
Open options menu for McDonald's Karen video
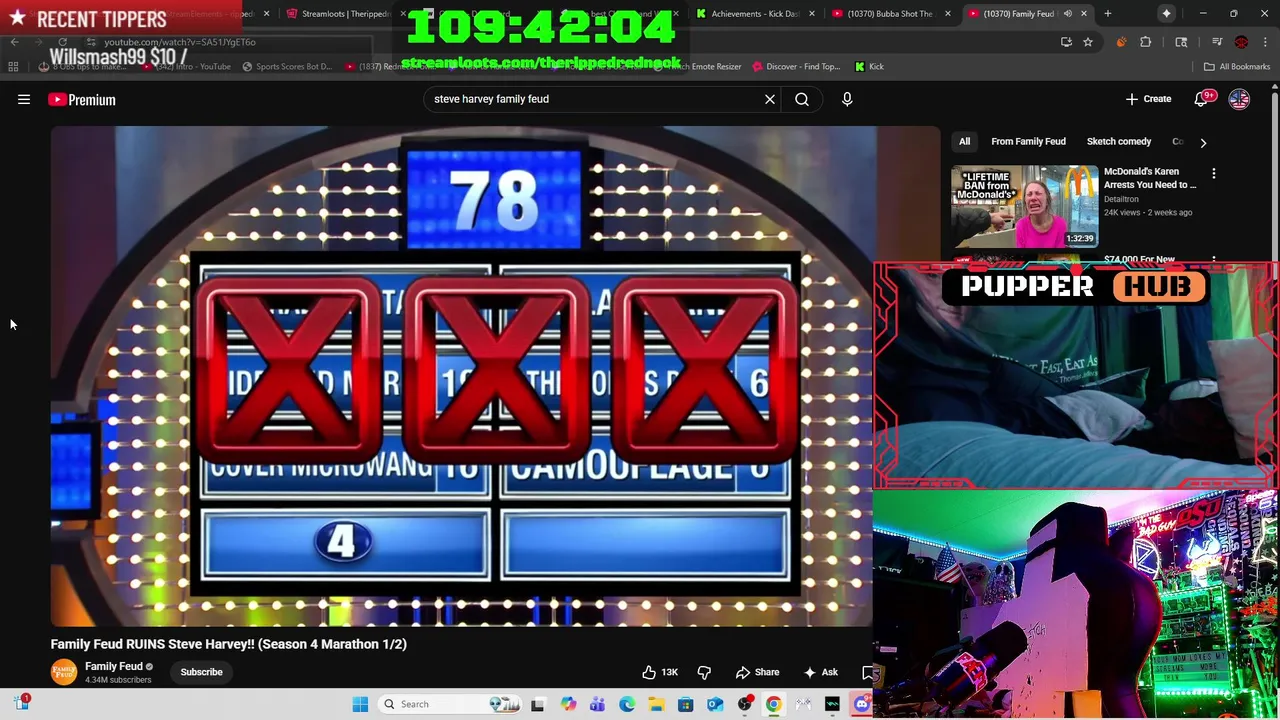(1214, 174)
